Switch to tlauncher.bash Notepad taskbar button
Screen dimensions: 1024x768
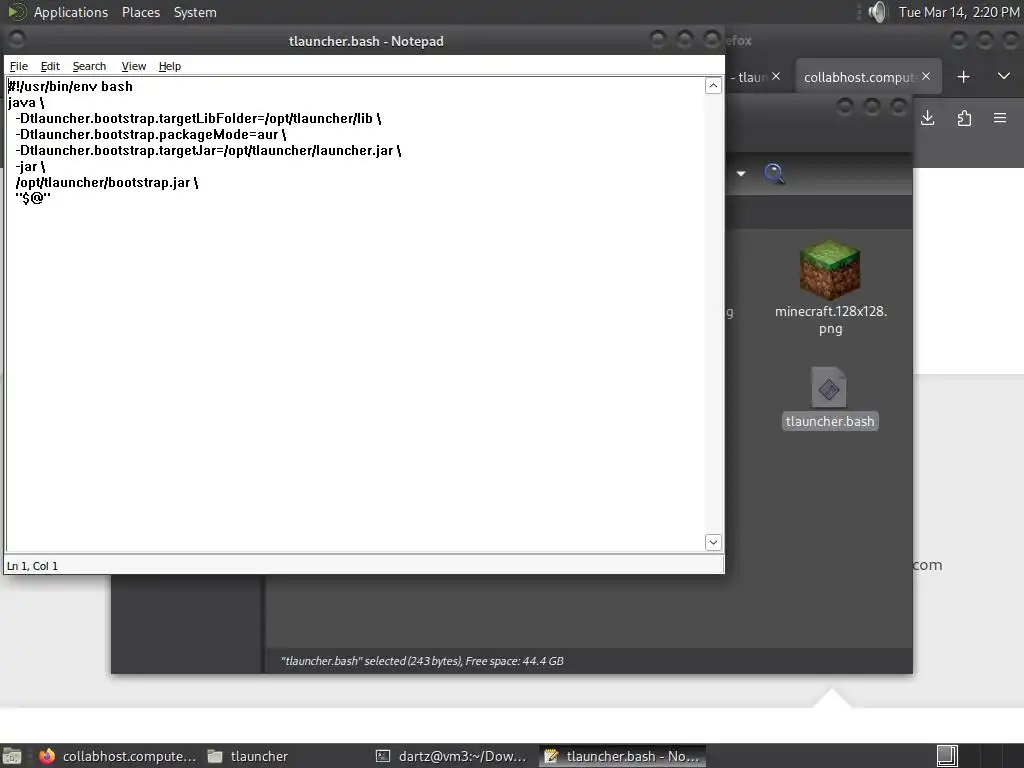click(x=622, y=756)
